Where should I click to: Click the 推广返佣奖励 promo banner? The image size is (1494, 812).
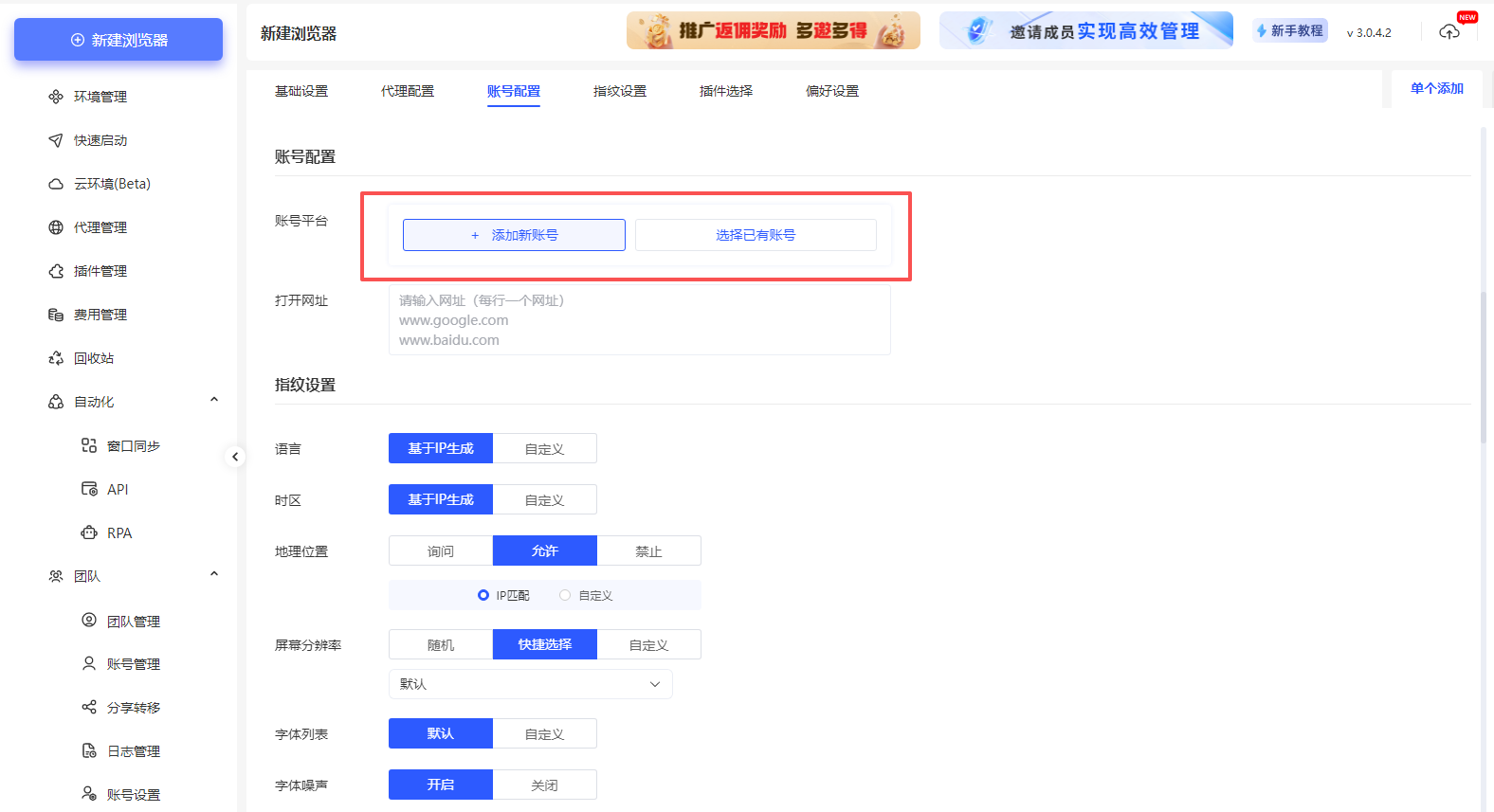[774, 30]
